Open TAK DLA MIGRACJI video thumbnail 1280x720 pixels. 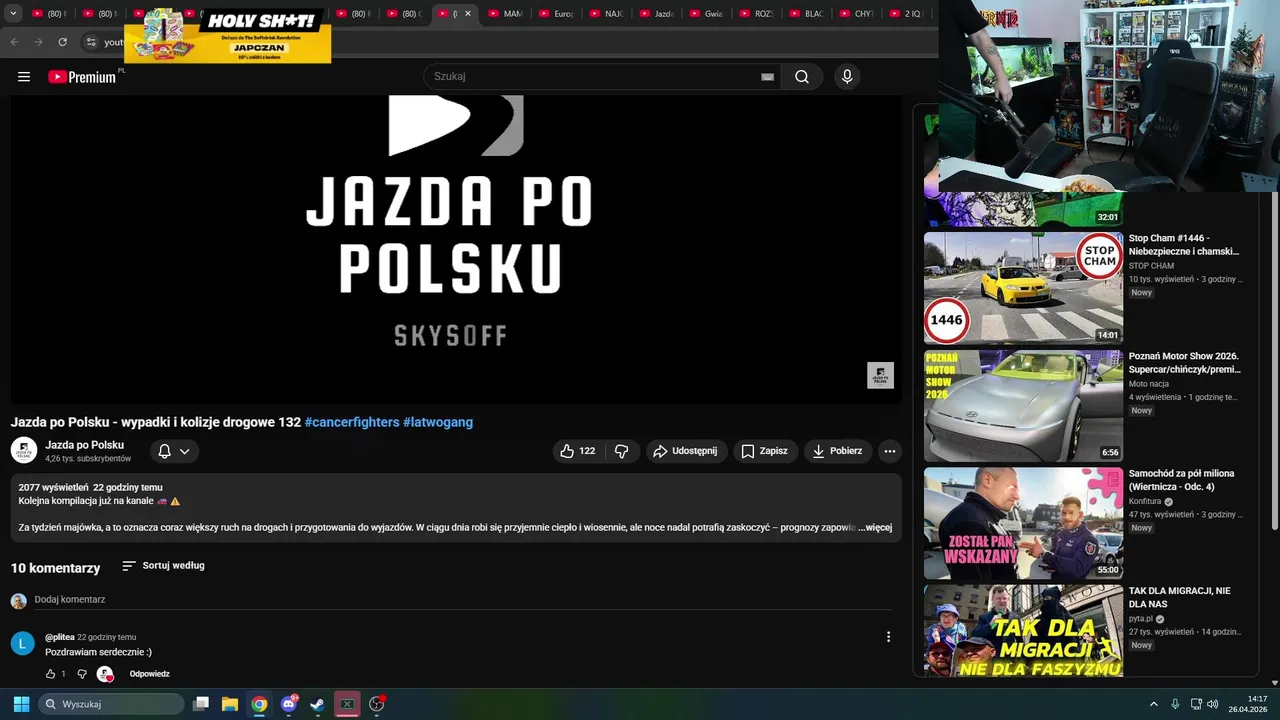pos(1023,631)
